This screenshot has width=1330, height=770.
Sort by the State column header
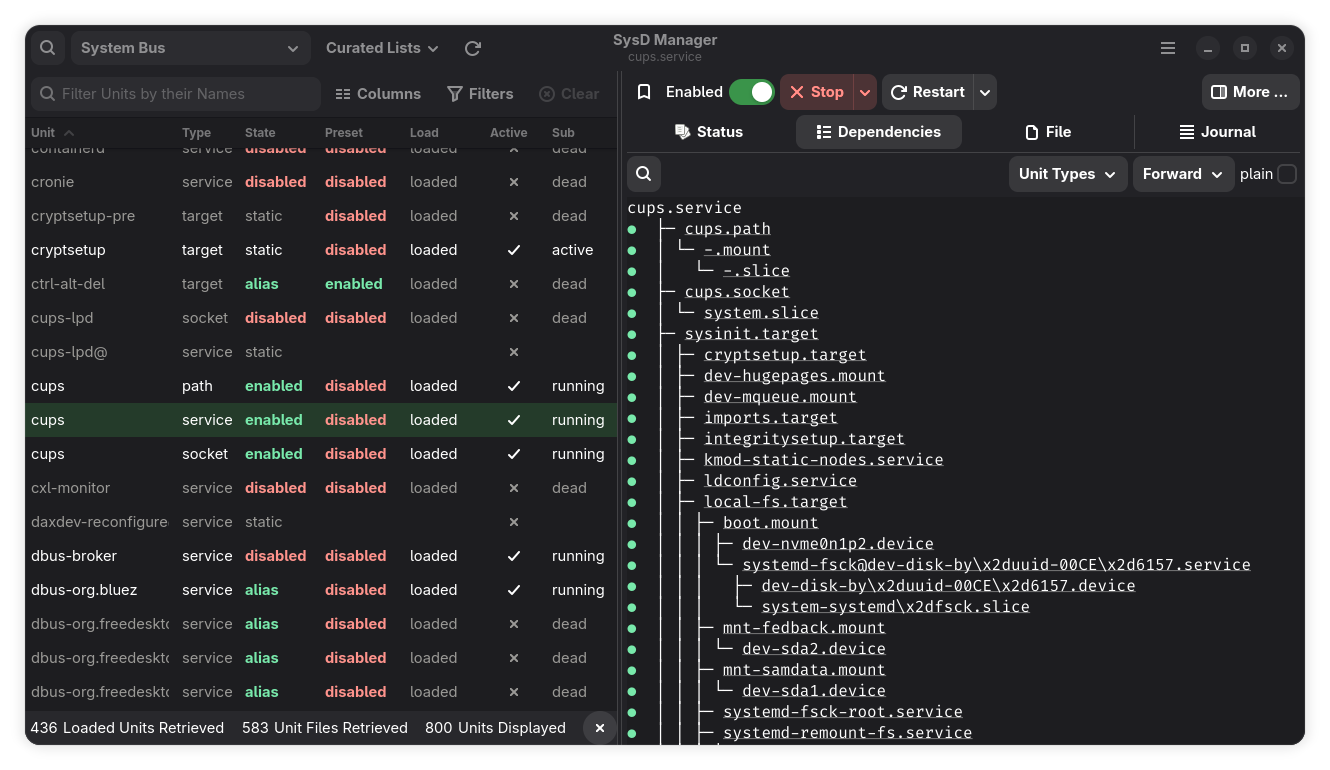click(x=260, y=133)
